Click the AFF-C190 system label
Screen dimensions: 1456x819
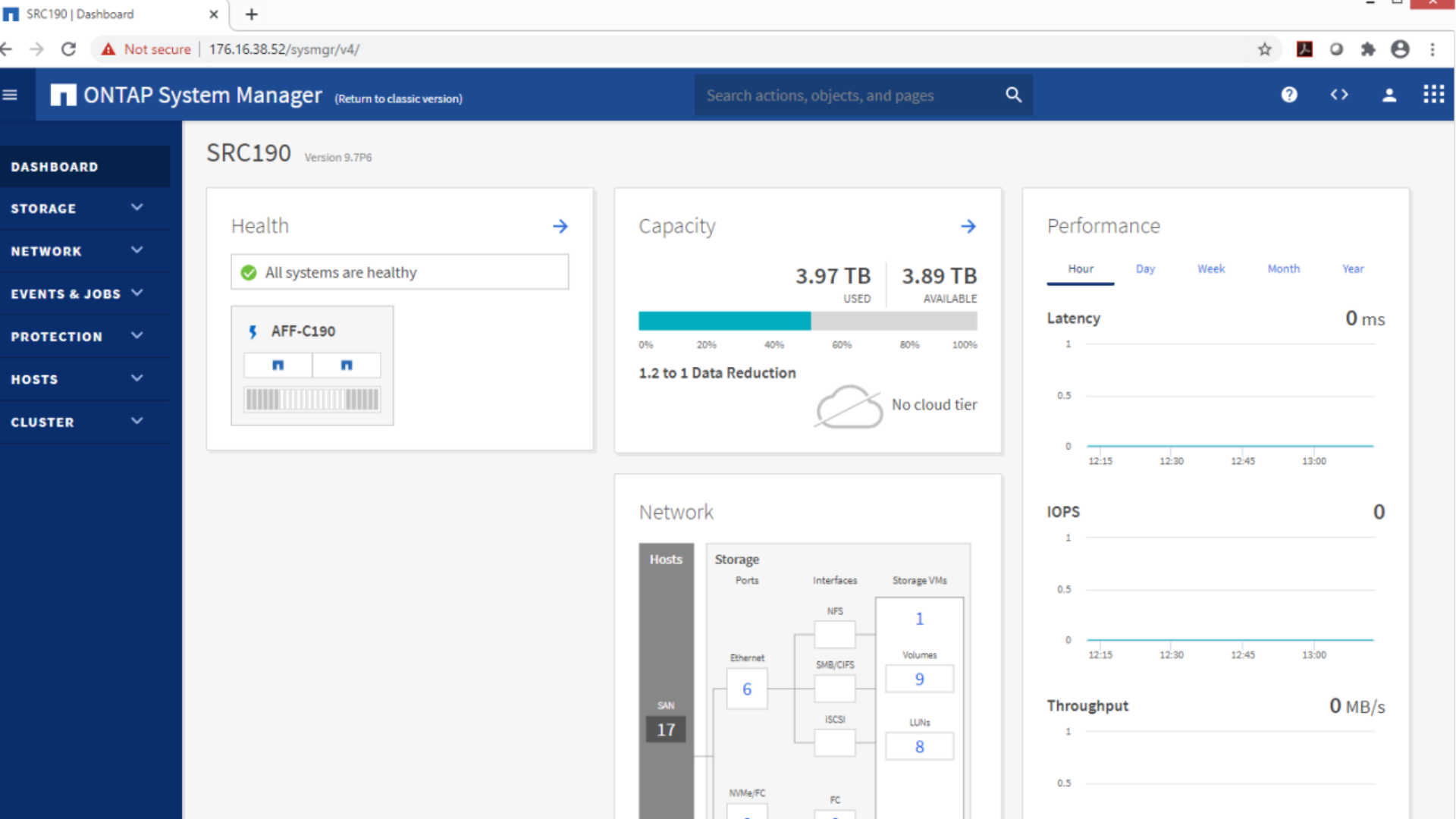click(303, 331)
